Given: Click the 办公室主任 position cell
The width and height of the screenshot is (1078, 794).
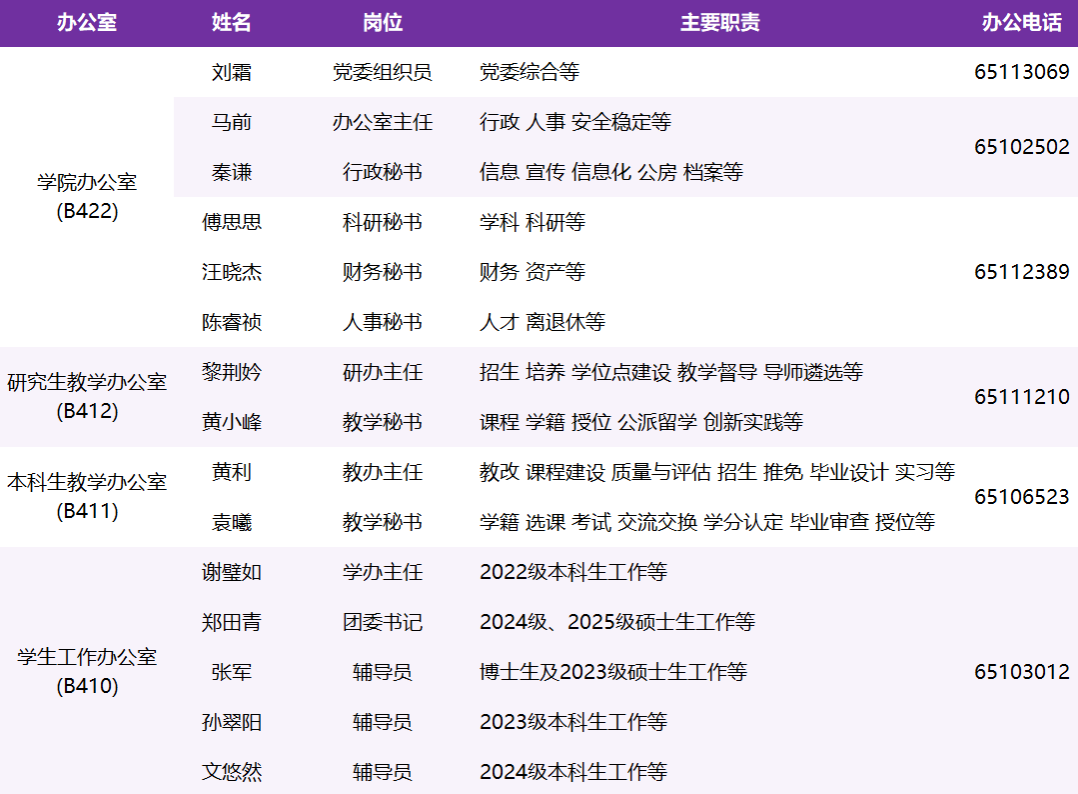Looking at the screenshot, I should [x=382, y=122].
